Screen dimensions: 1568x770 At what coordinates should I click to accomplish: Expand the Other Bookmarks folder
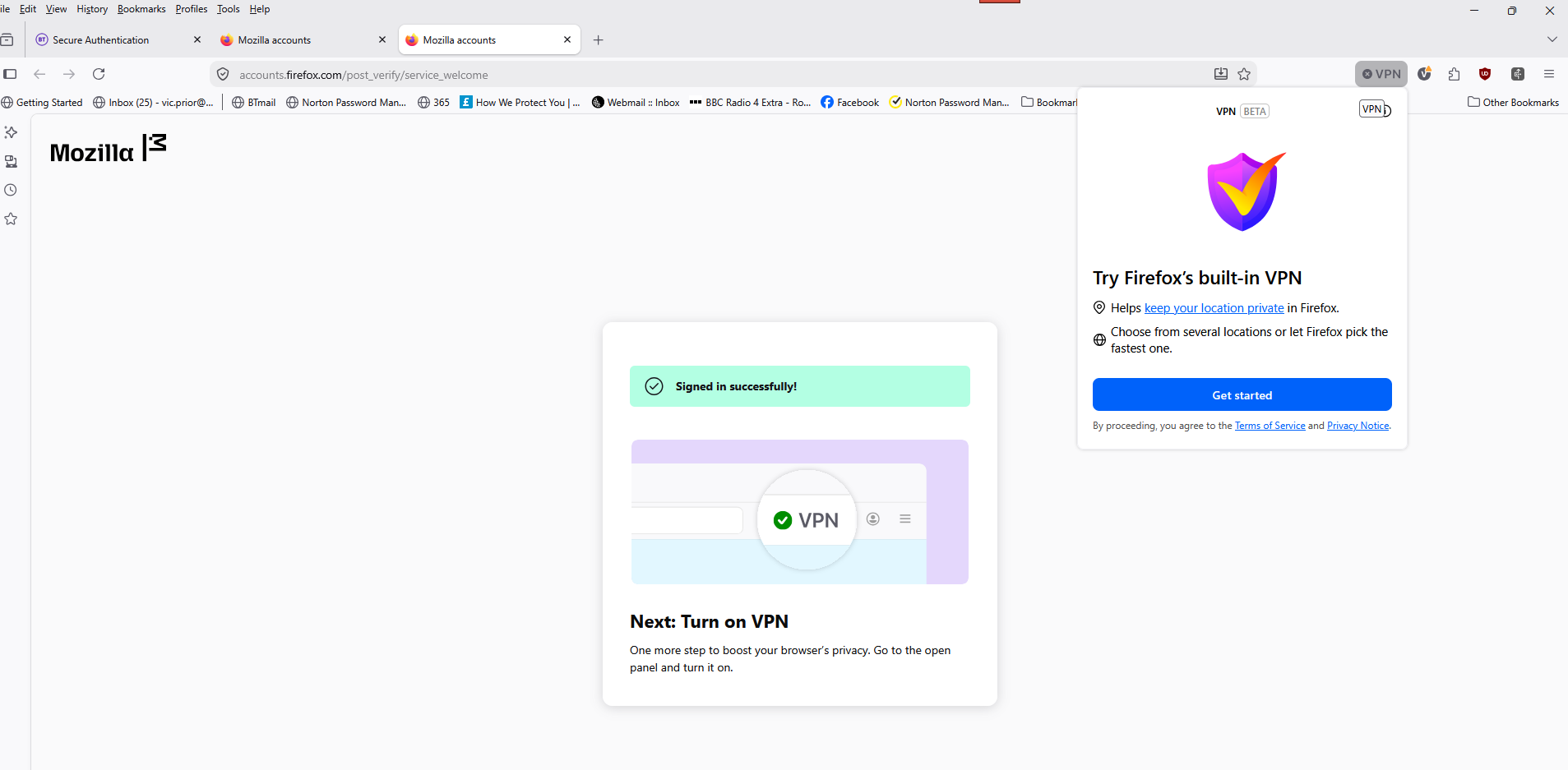pos(1514,103)
